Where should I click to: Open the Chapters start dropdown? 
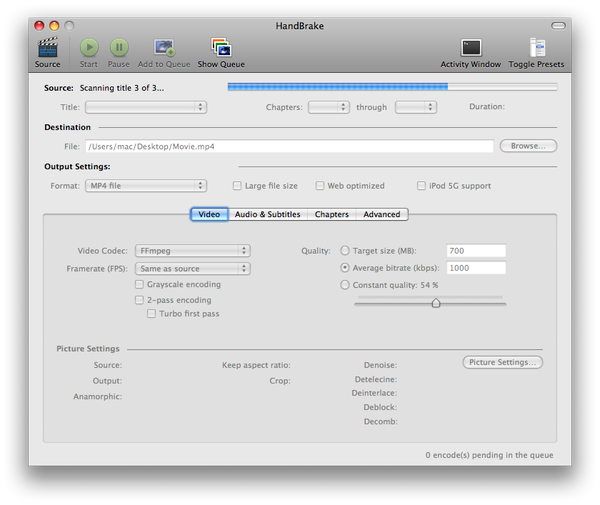(329, 107)
